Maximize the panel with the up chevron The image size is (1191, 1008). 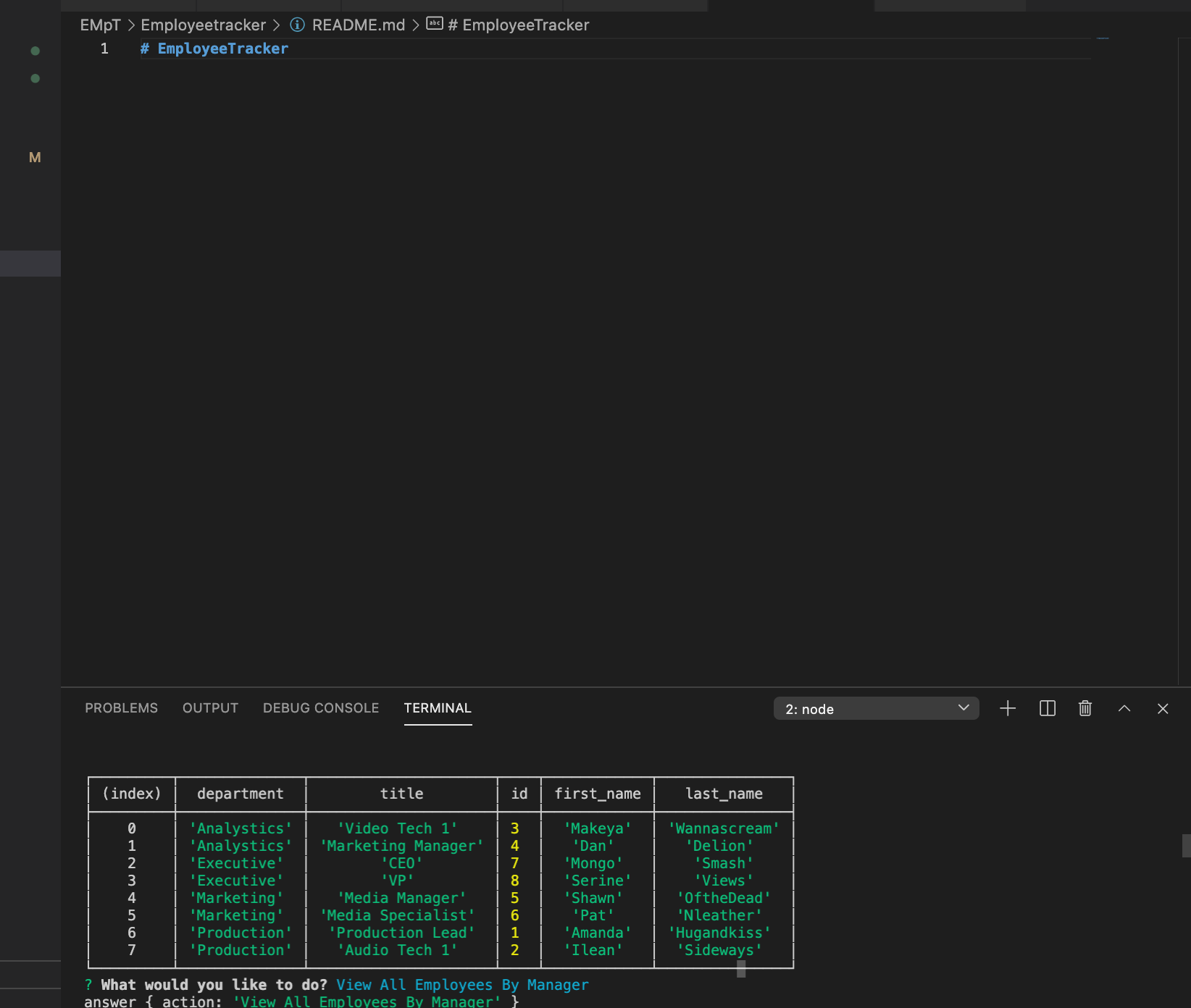pos(1124,708)
